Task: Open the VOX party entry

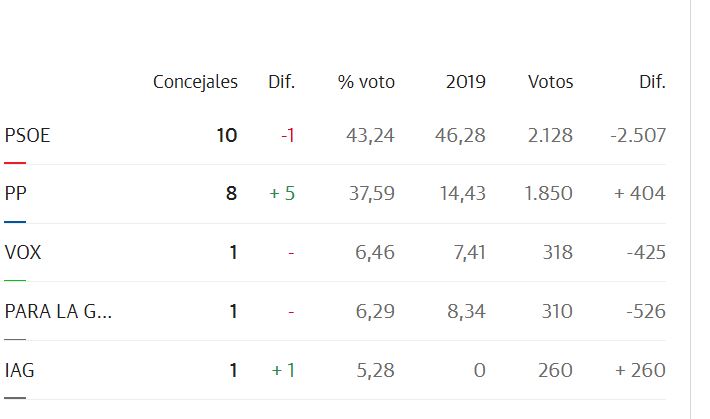Action: [23, 253]
